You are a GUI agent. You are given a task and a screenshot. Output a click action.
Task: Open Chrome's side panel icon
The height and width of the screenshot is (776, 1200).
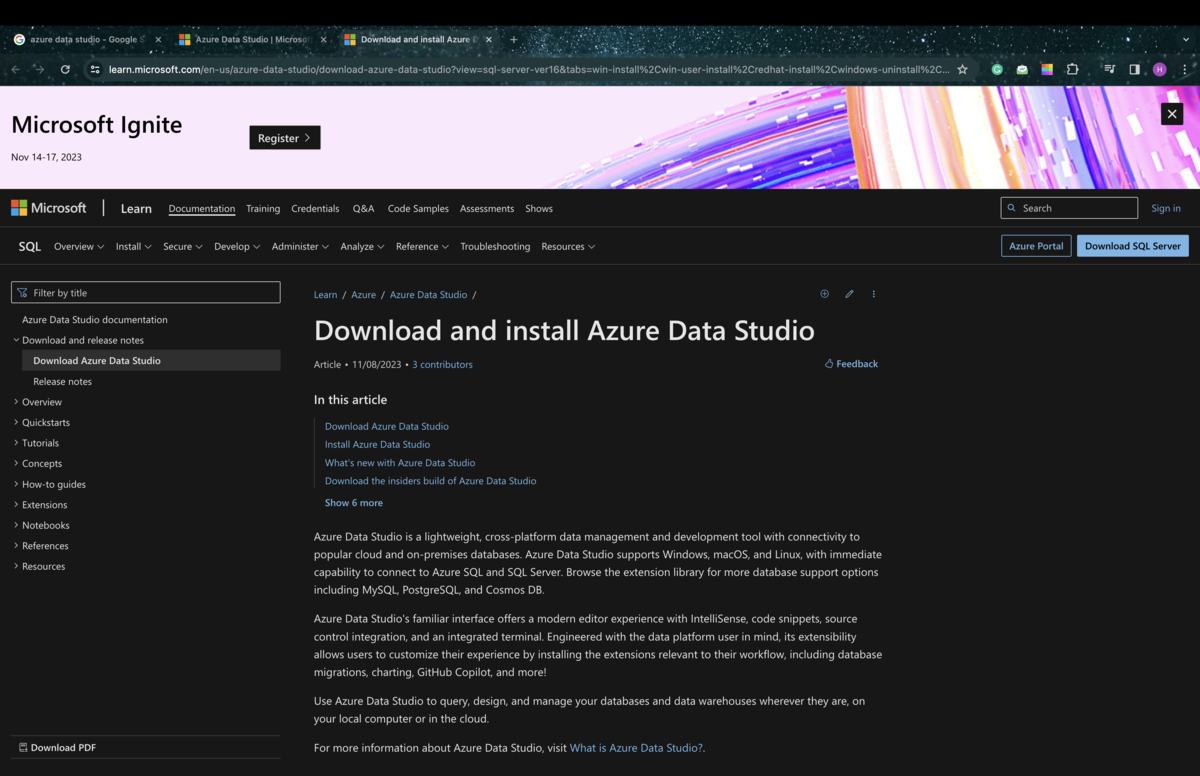point(1134,69)
